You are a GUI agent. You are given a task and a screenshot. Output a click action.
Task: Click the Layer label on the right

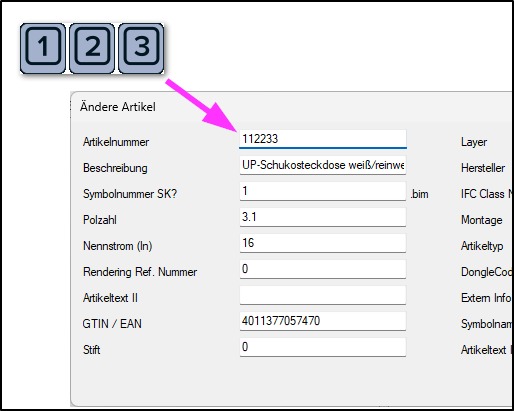click(x=474, y=142)
